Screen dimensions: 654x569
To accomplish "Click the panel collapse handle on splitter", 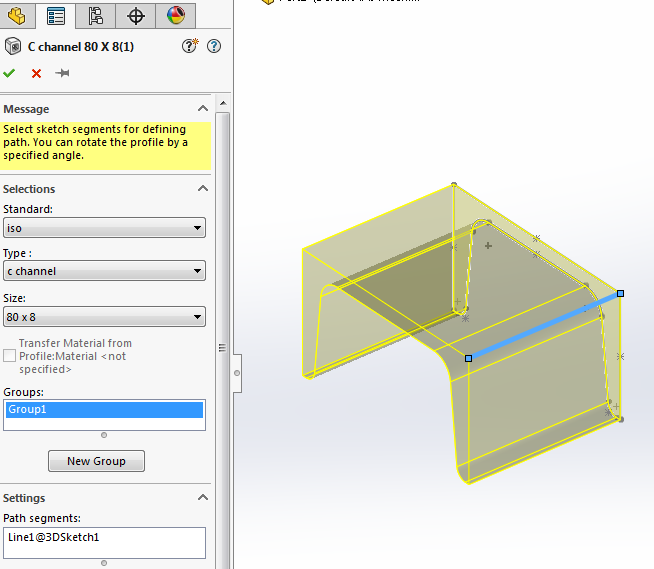I will click(x=236, y=373).
